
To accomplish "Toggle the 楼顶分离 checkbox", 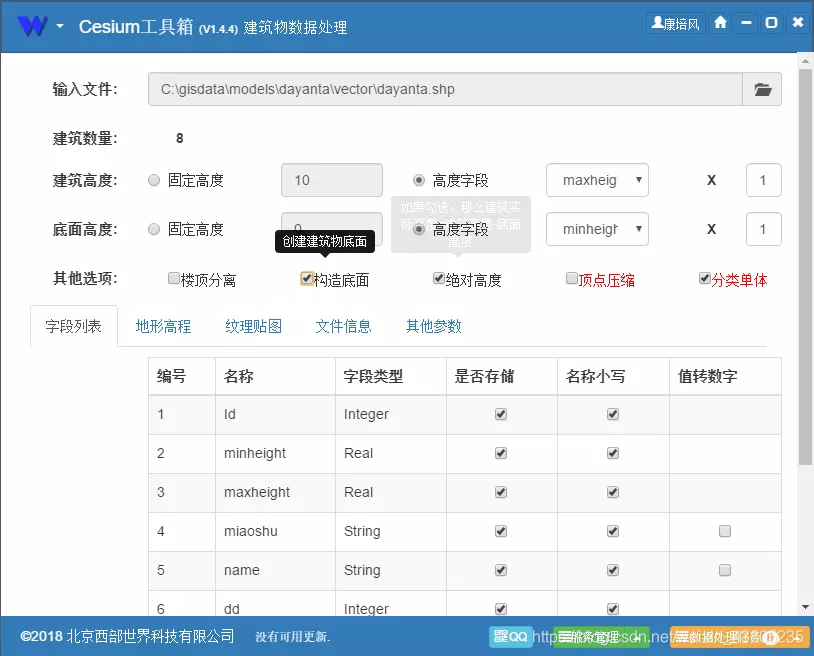I will 174,279.
